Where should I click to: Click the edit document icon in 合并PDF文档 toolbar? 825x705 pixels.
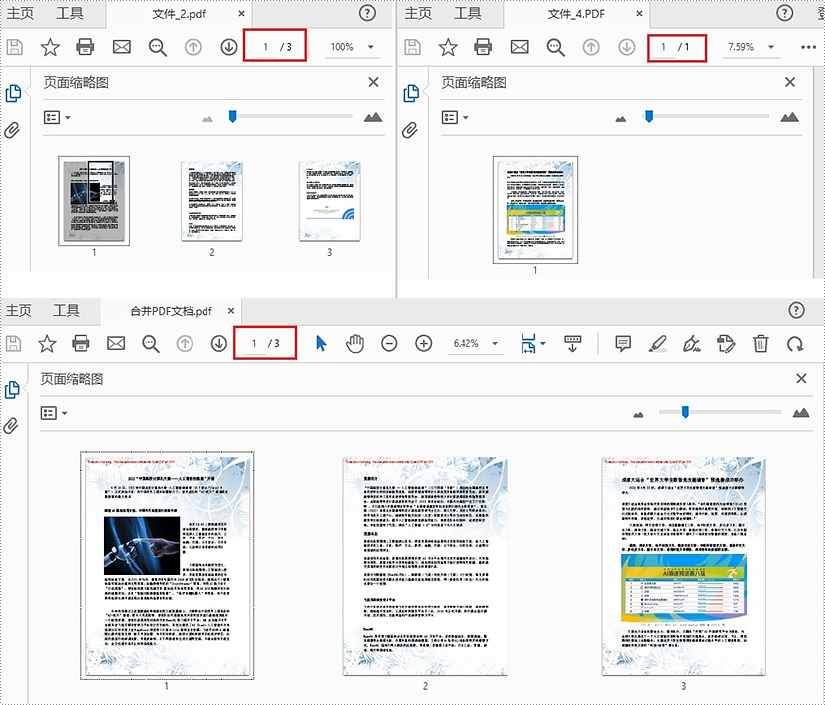click(x=726, y=344)
